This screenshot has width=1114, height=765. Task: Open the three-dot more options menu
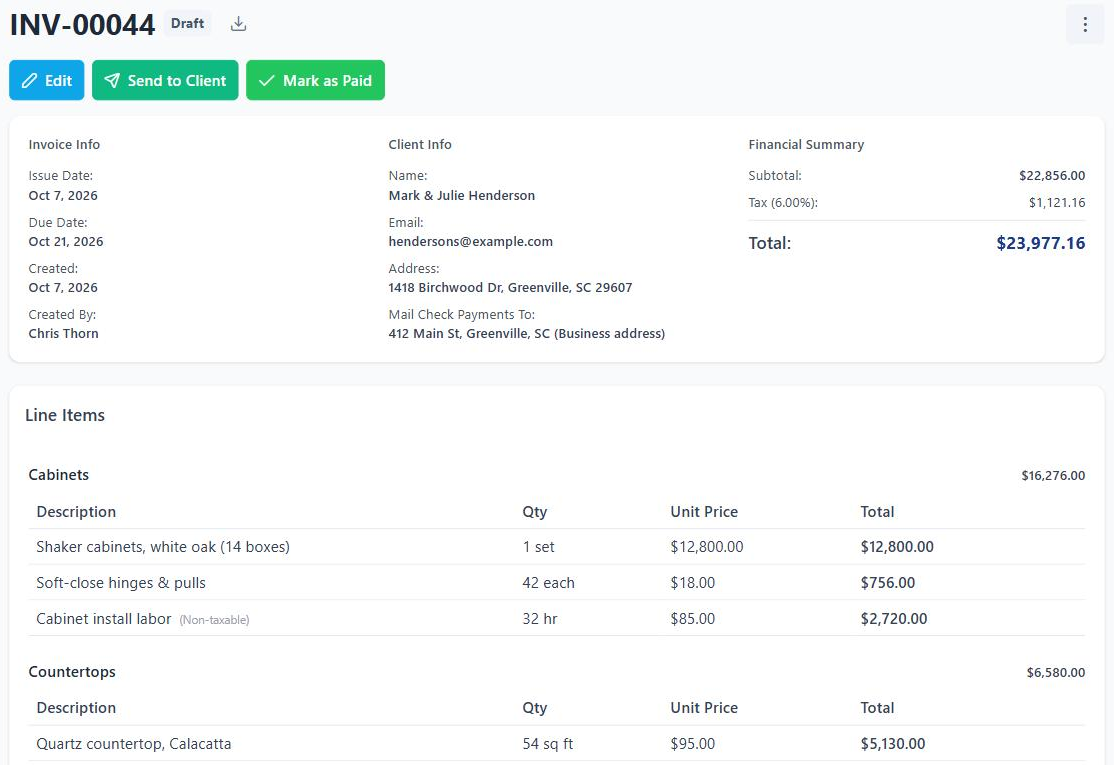tap(1085, 25)
